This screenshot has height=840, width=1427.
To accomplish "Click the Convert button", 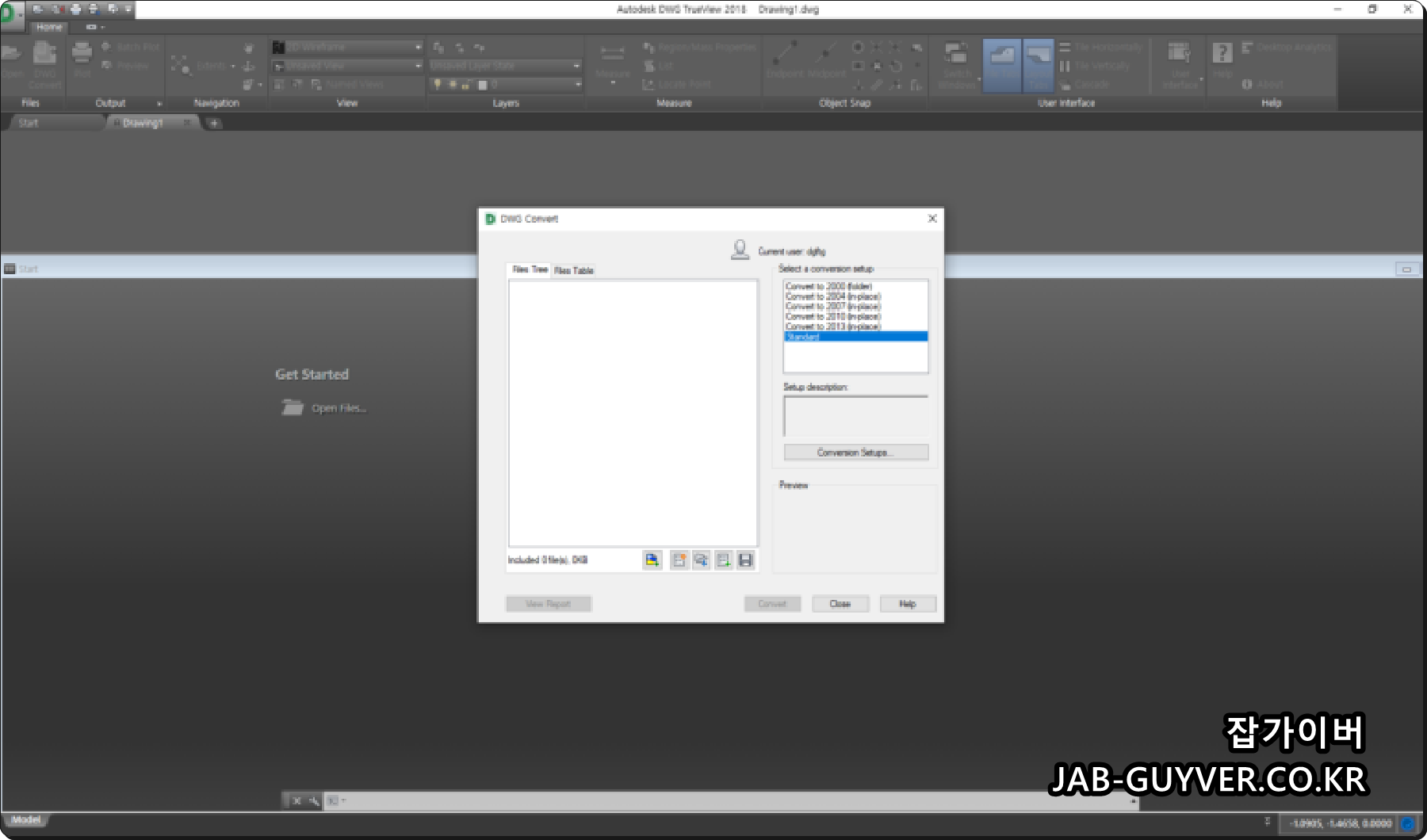I will pyautogui.click(x=772, y=604).
